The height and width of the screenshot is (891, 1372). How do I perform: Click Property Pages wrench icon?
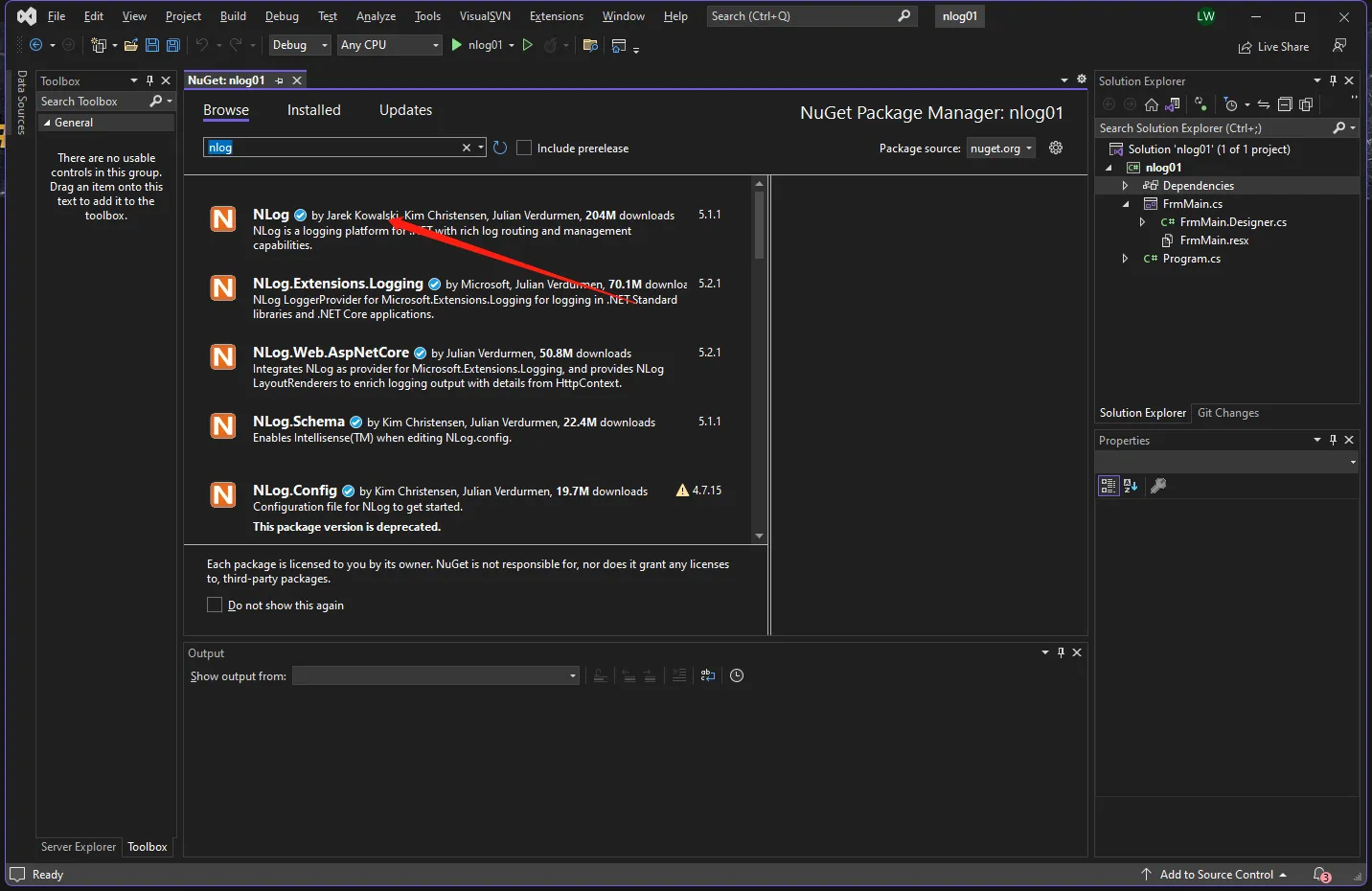pyautogui.click(x=1158, y=486)
